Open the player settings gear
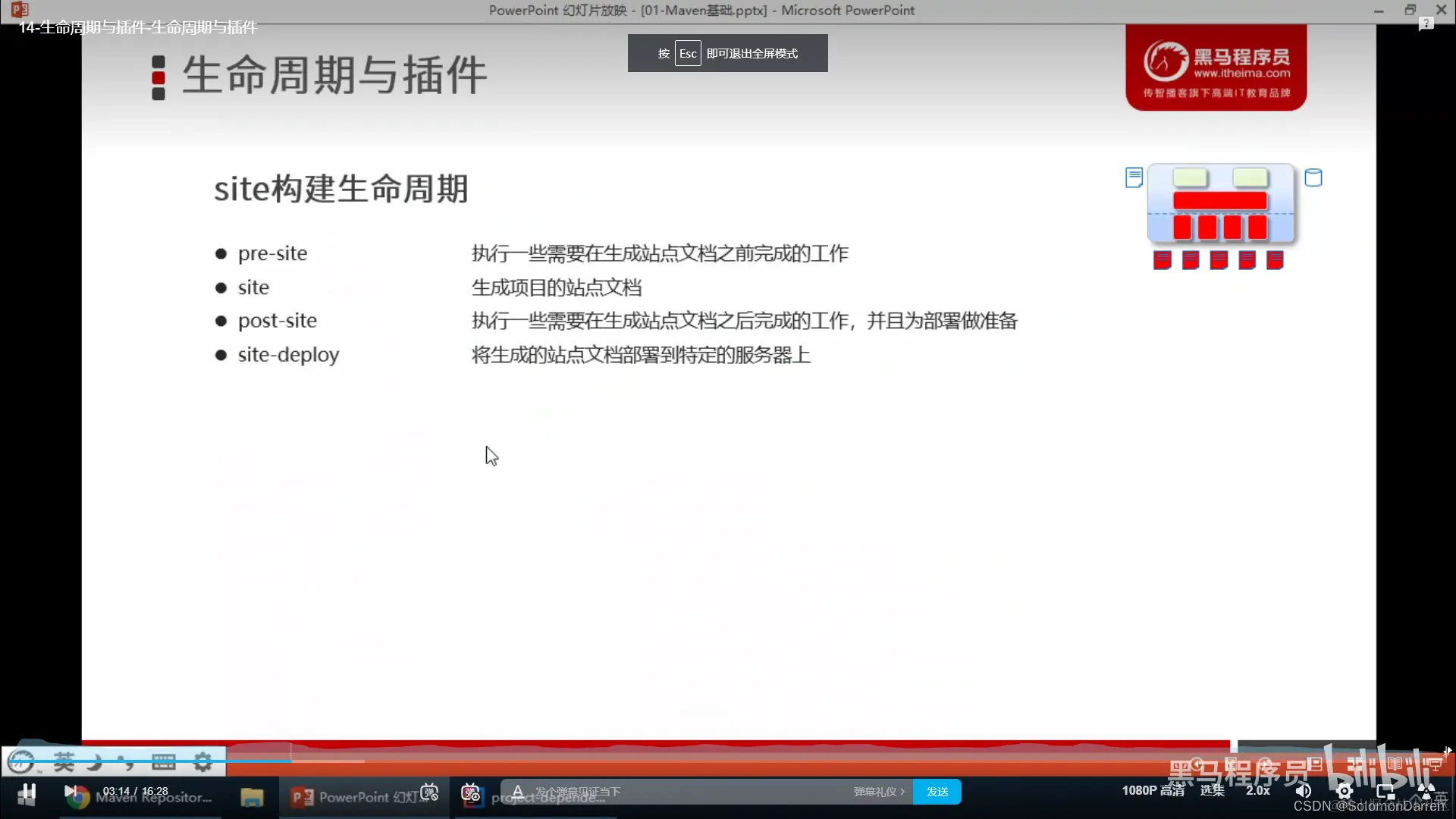 [1345, 791]
